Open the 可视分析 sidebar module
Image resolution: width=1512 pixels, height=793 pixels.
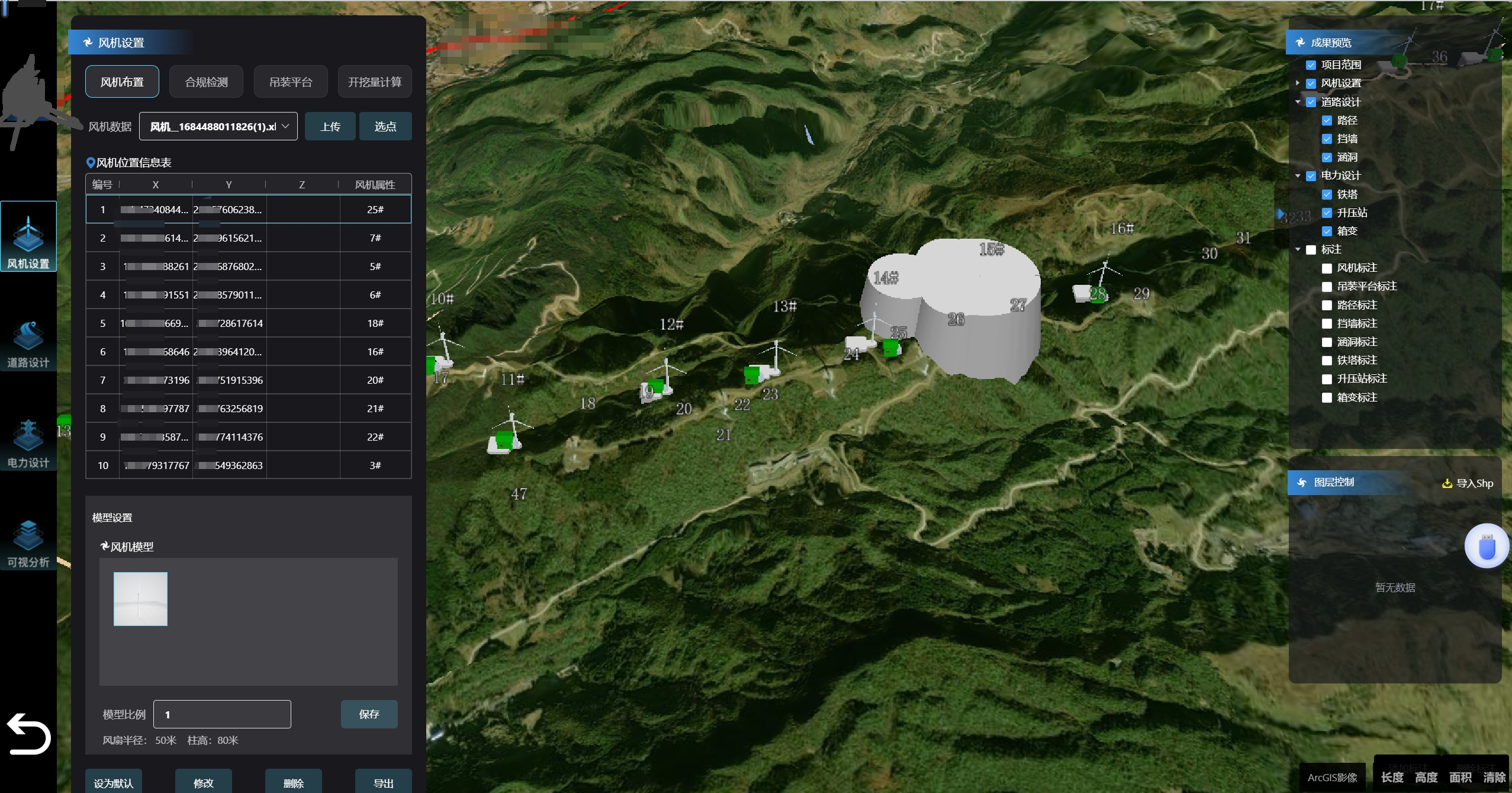pos(28,543)
